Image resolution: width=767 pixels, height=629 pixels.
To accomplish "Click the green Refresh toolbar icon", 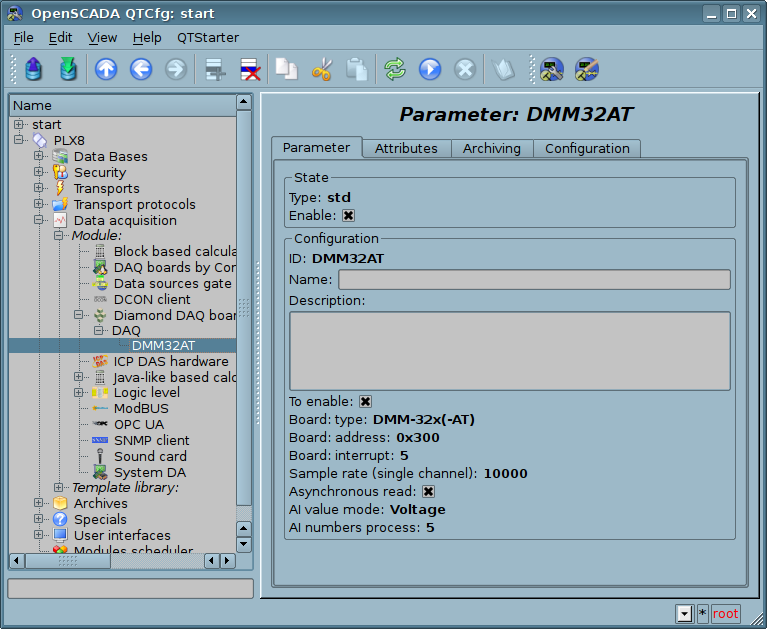I will click(x=395, y=69).
